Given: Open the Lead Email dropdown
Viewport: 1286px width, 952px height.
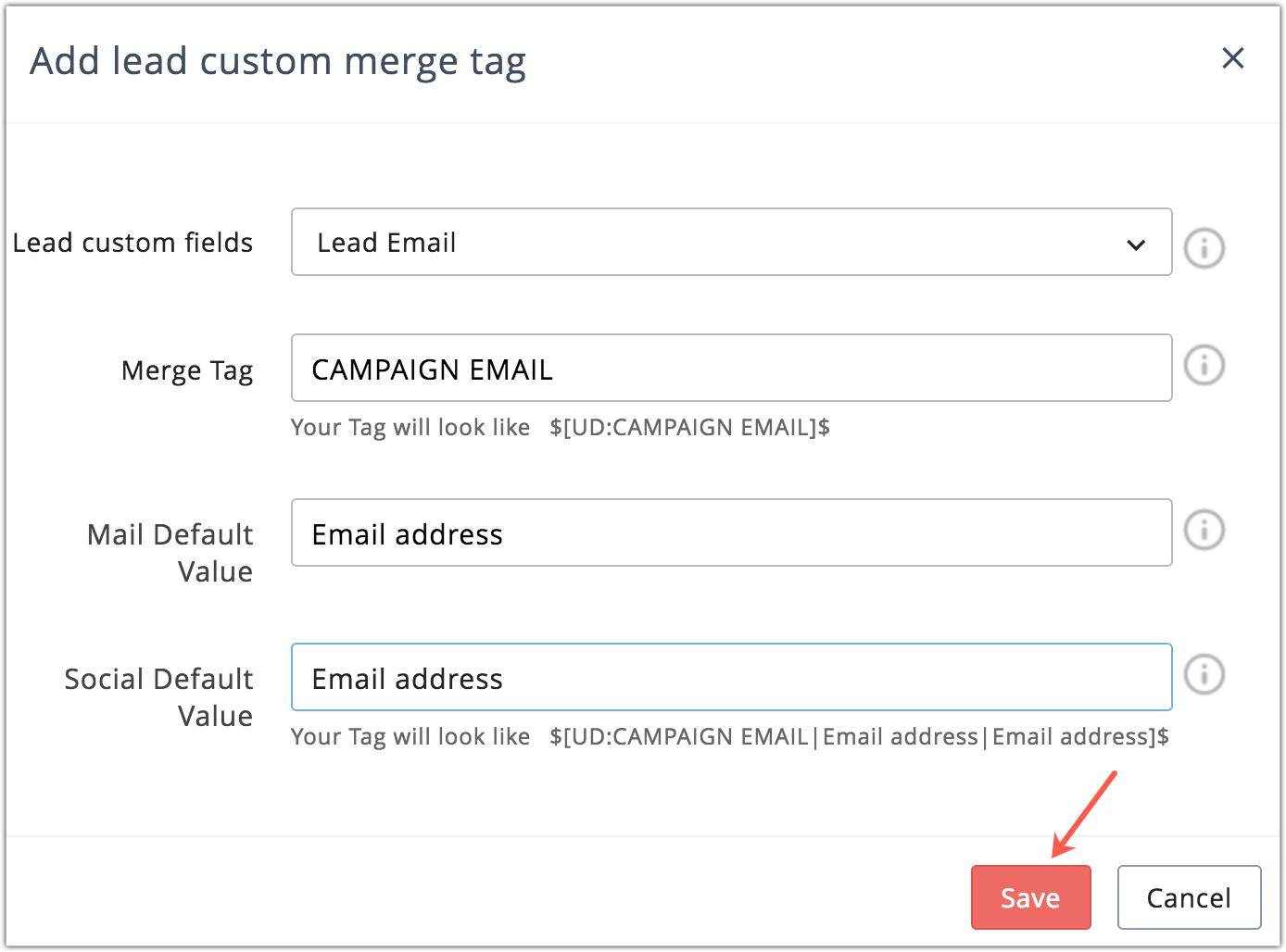Looking at the screenshot, I should click(730, 243).
